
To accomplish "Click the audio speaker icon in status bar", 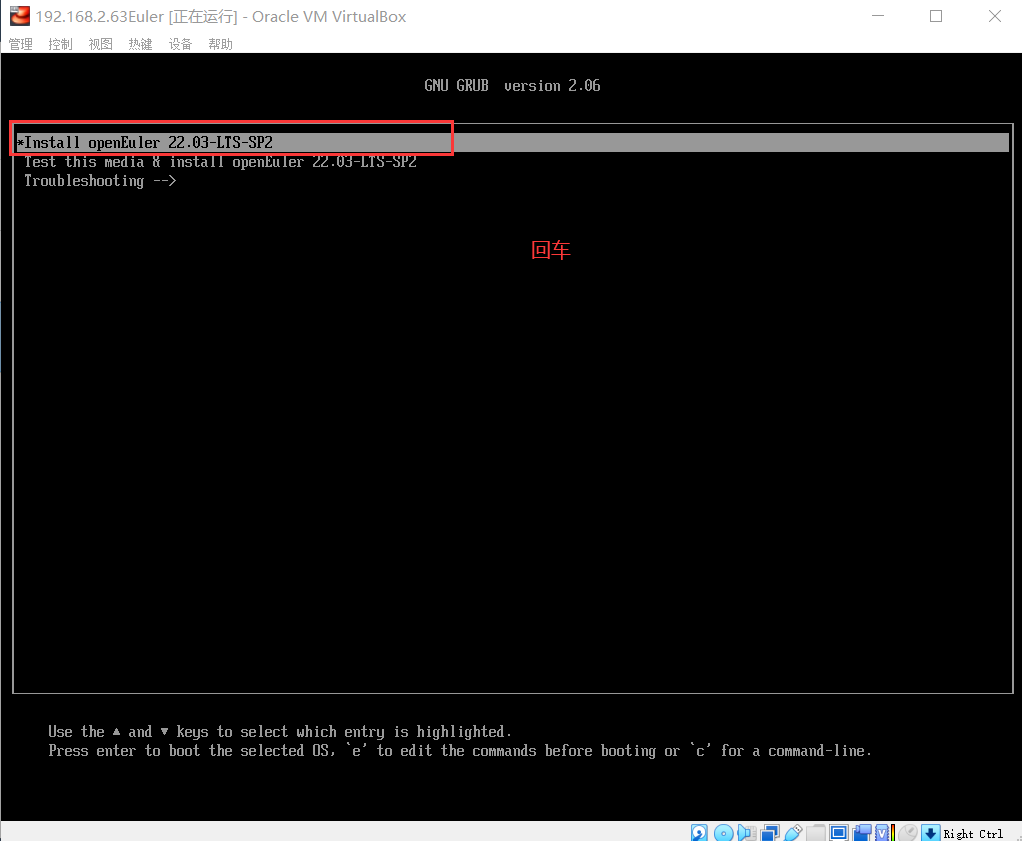I will 747,833.
